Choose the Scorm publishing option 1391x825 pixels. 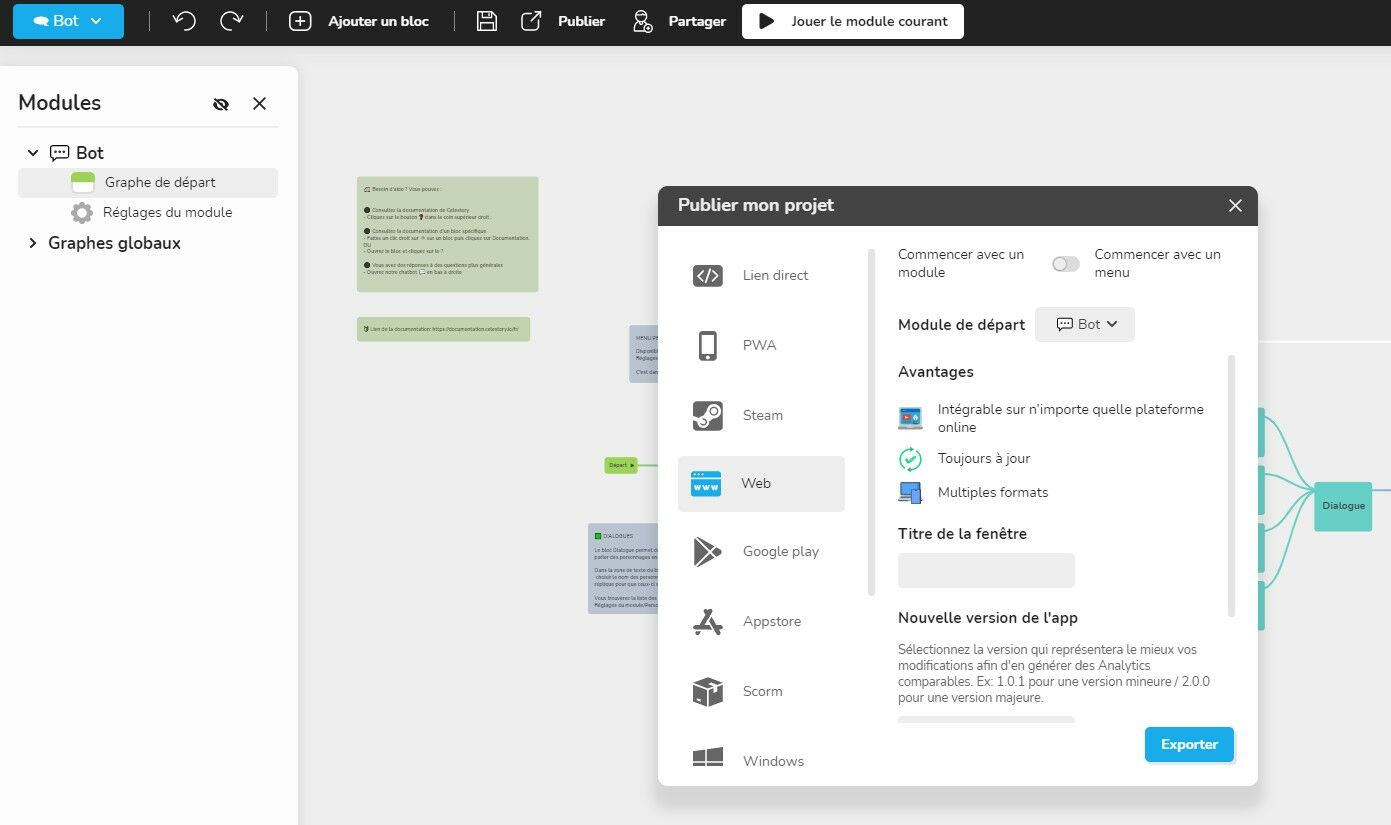click(x=761, y=691)
